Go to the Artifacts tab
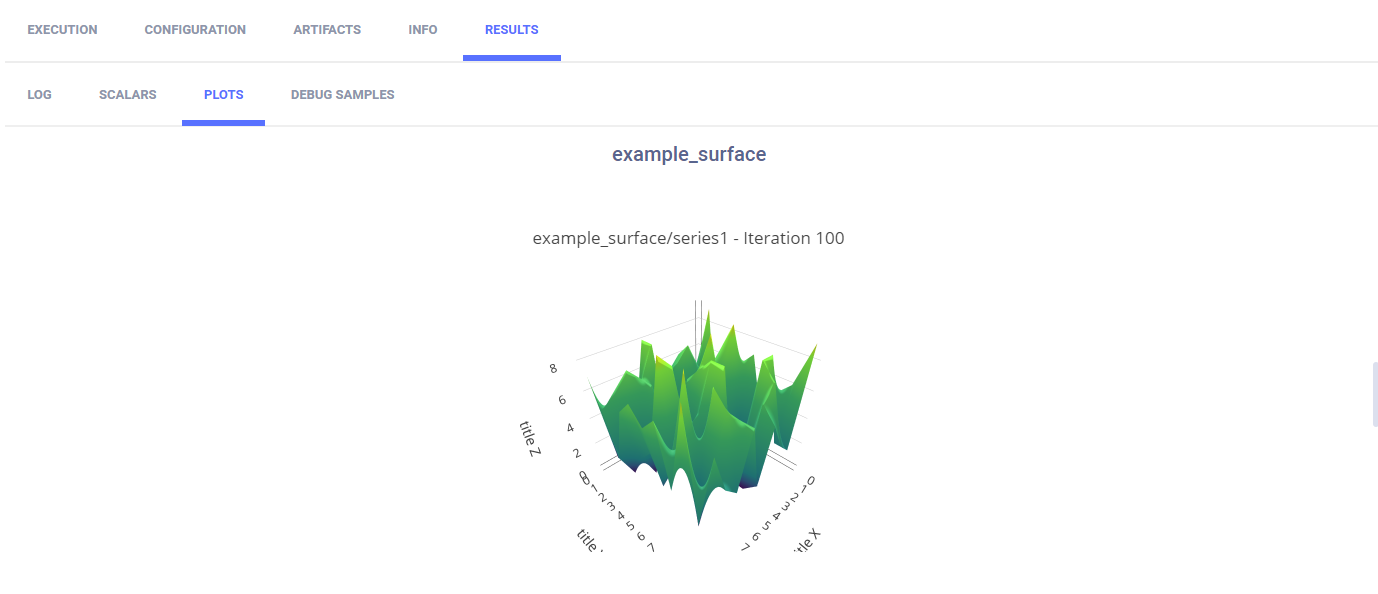This screenshot has height=594, width=1378. click(x=327, y=30)
